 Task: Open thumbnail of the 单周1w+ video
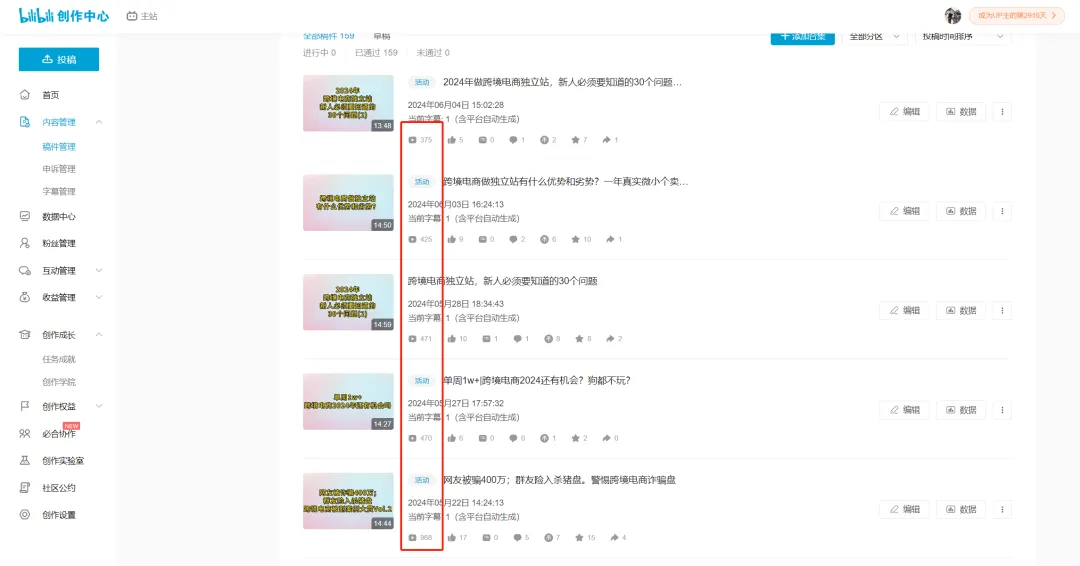tap(348, 402)
